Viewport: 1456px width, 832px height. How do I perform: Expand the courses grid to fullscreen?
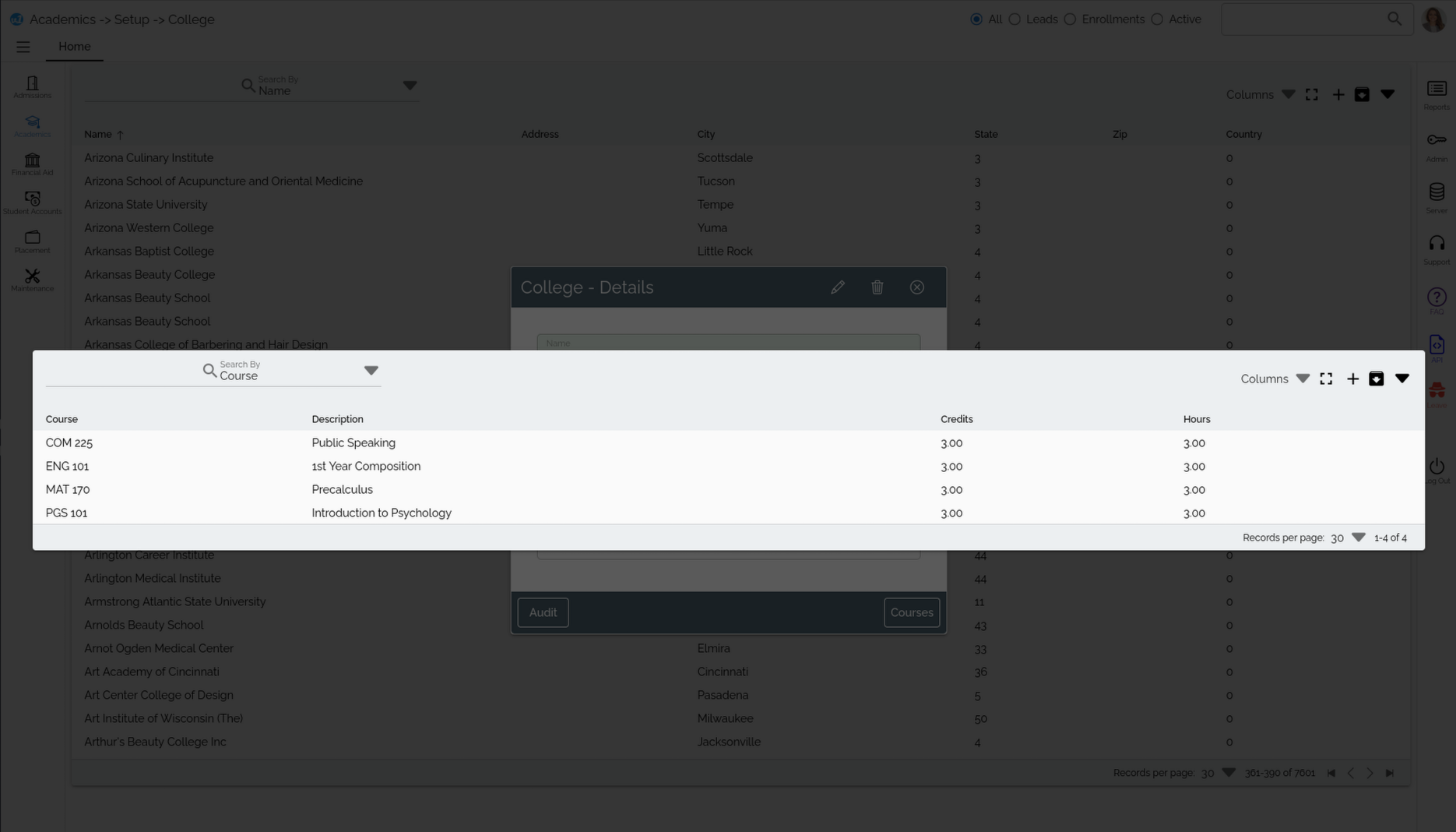pos(1327,379)
